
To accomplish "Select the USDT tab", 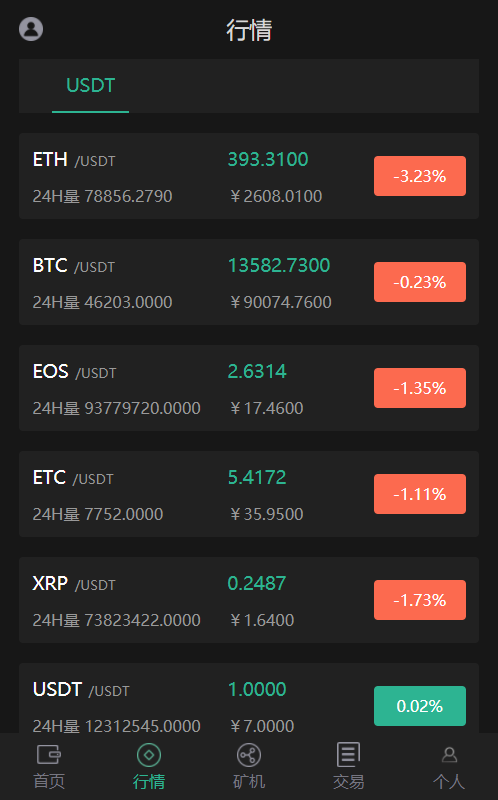I will (x=90, y=86).
